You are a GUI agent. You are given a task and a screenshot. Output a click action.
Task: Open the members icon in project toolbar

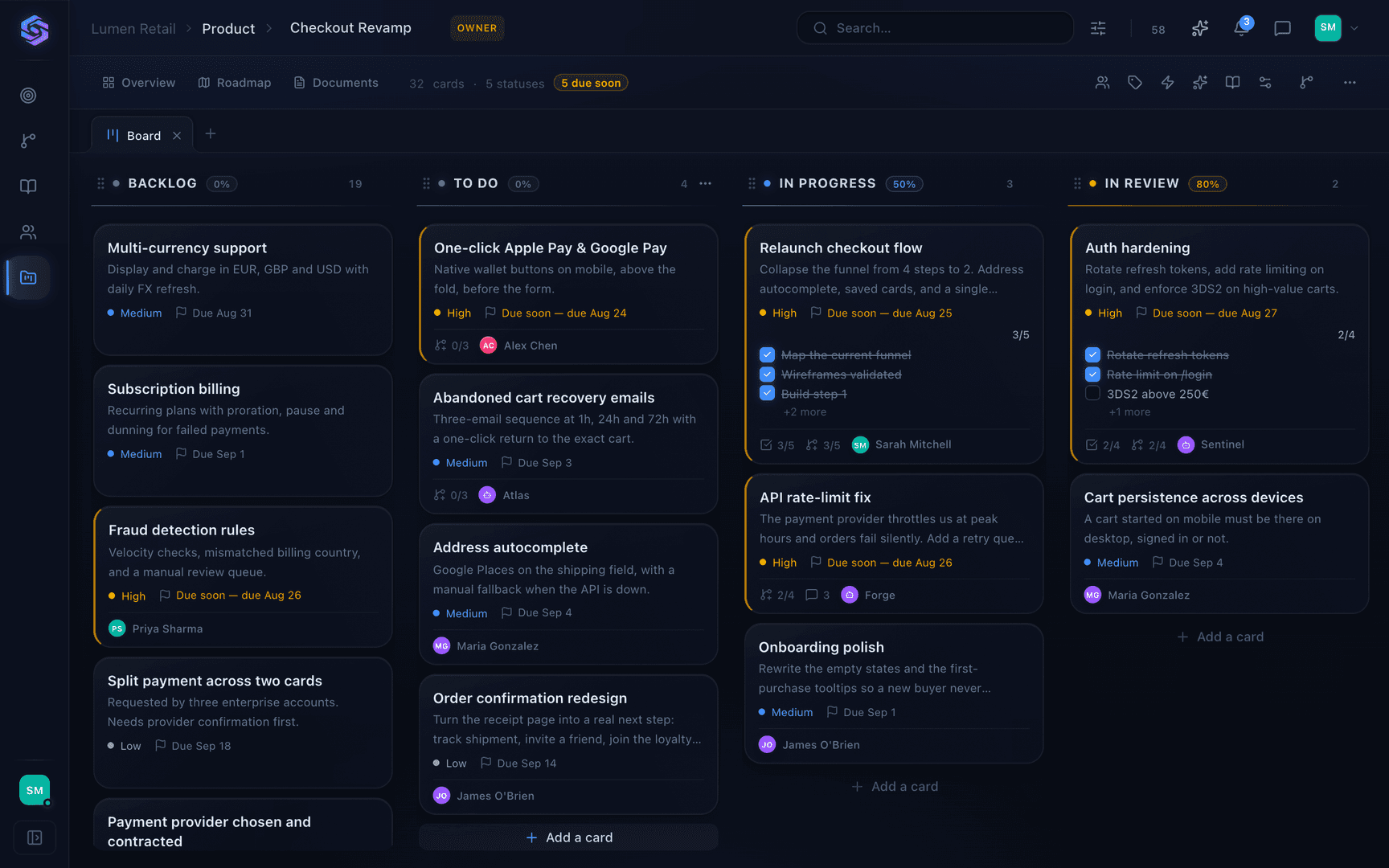[1103, 83]
